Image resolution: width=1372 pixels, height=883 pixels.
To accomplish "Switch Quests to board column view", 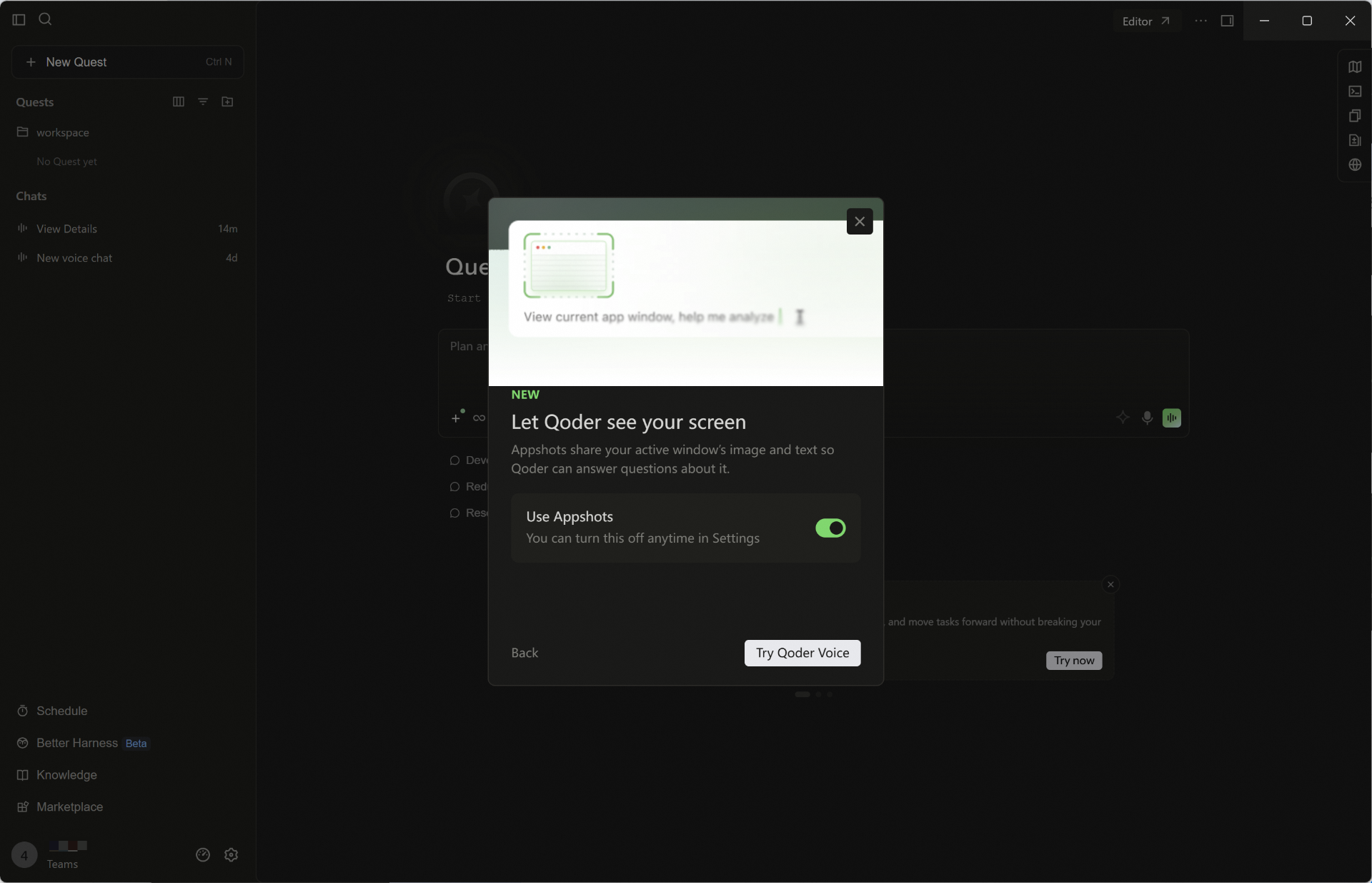I will (x=179, y=102).
